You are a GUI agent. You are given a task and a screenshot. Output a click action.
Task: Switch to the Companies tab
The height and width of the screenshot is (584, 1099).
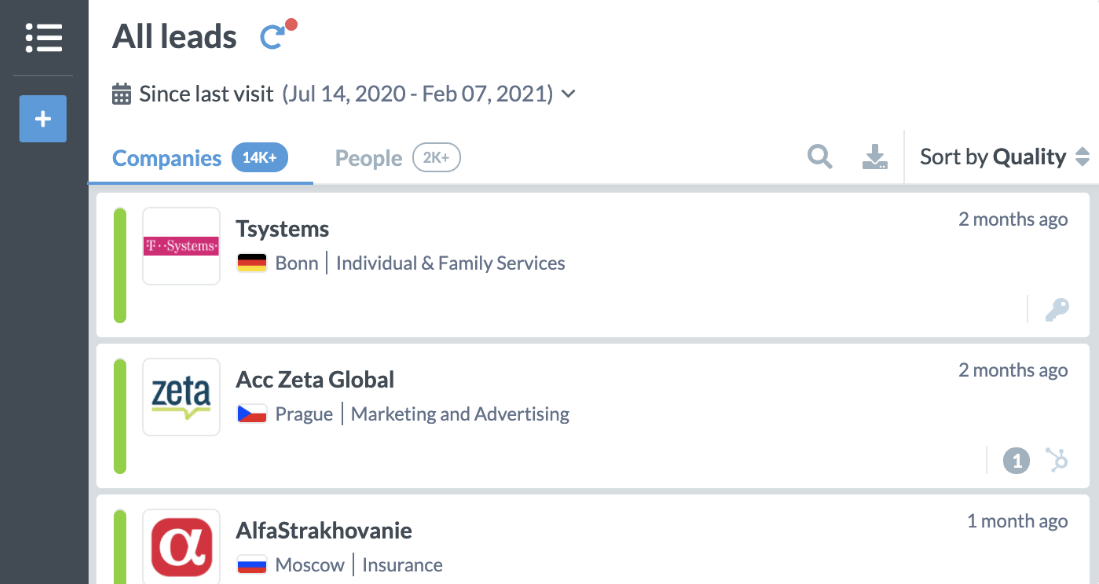[x=167, y=158]
